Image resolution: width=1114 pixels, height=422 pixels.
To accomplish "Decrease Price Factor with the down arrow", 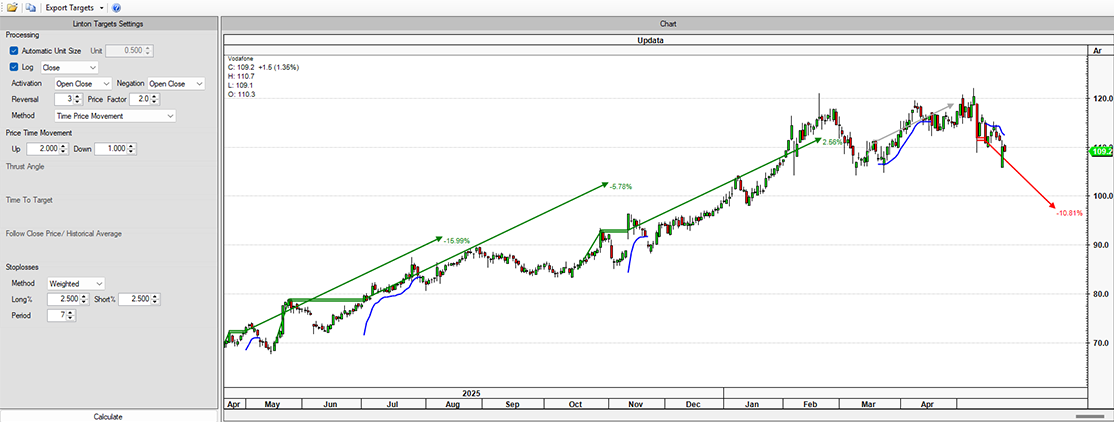I will [x=154, y=102].
